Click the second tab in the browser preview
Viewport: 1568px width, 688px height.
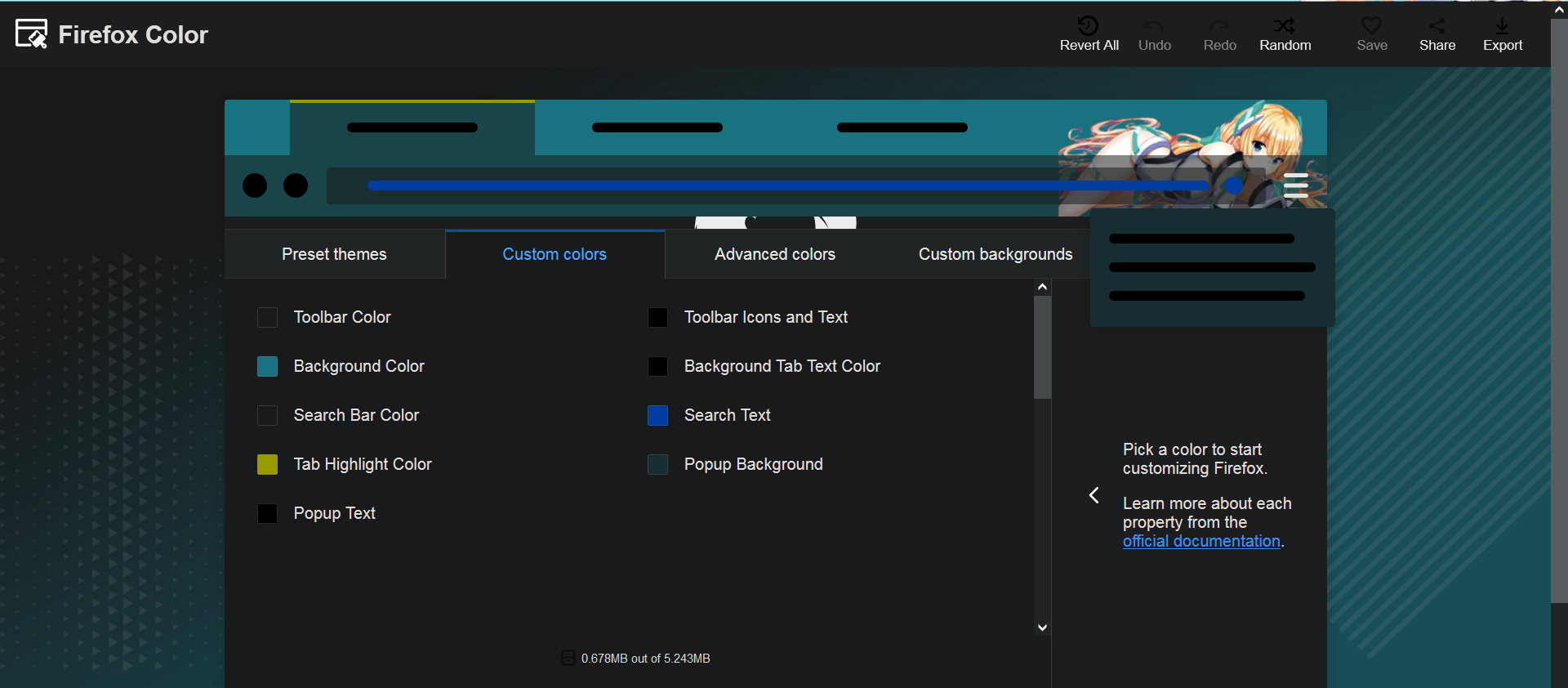point(657,127)
